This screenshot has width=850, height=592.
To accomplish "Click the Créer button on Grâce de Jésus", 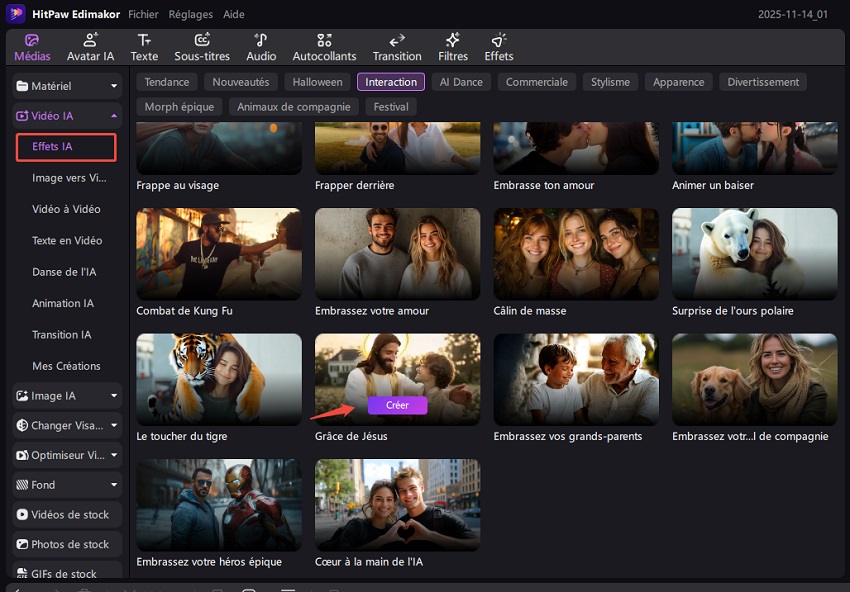I will coord(397,405).
